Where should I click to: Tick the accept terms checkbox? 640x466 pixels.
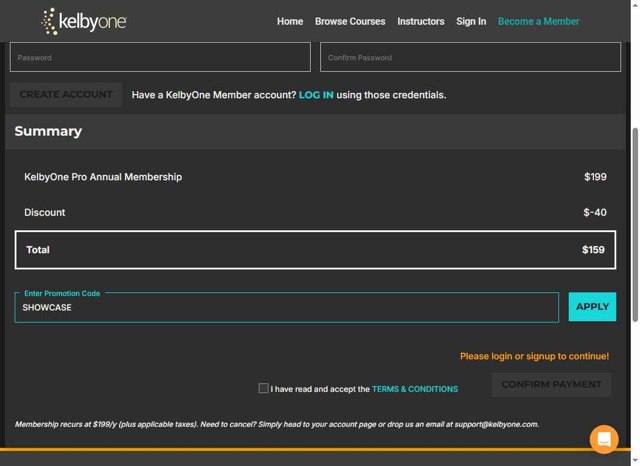coord(263,388)
